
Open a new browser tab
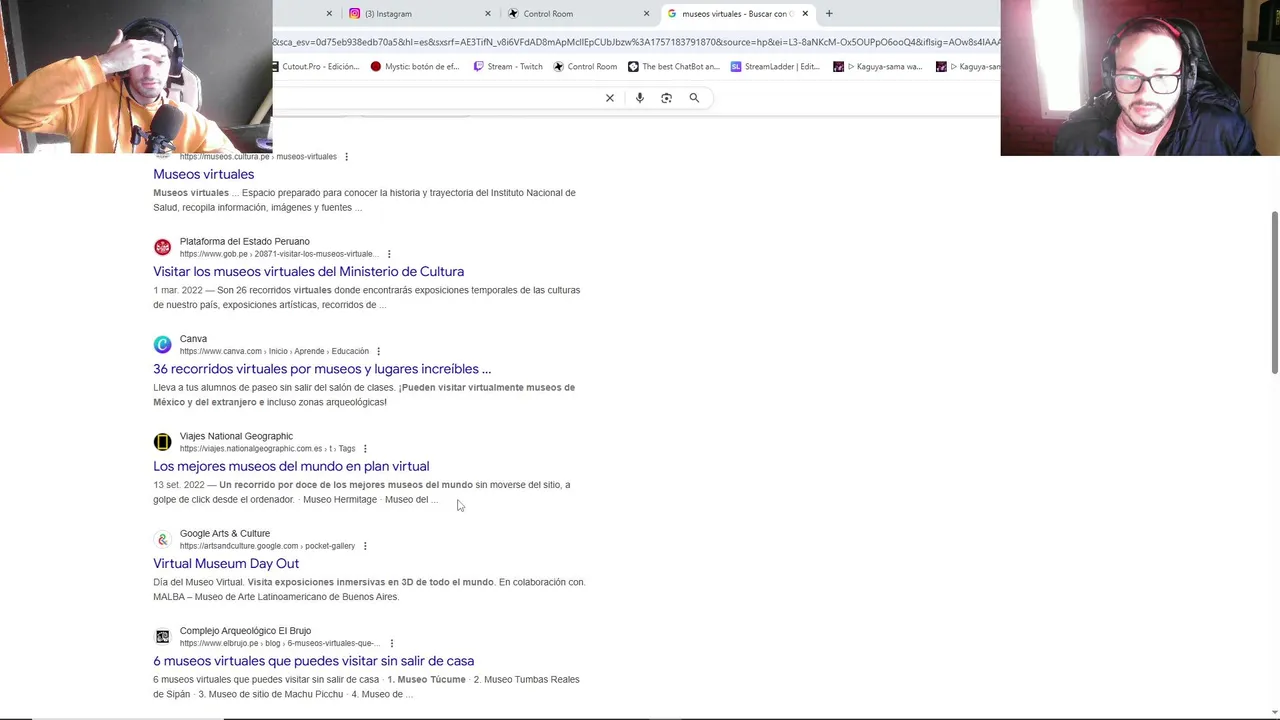tap(829, 14)
